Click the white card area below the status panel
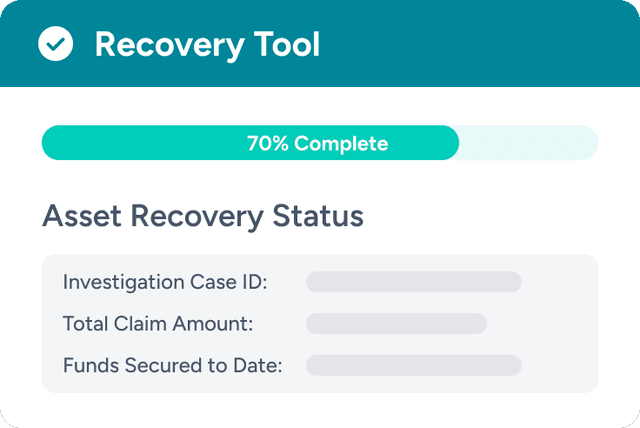The width and height of the screenshot is (640, 428). [x=320, y=410]
